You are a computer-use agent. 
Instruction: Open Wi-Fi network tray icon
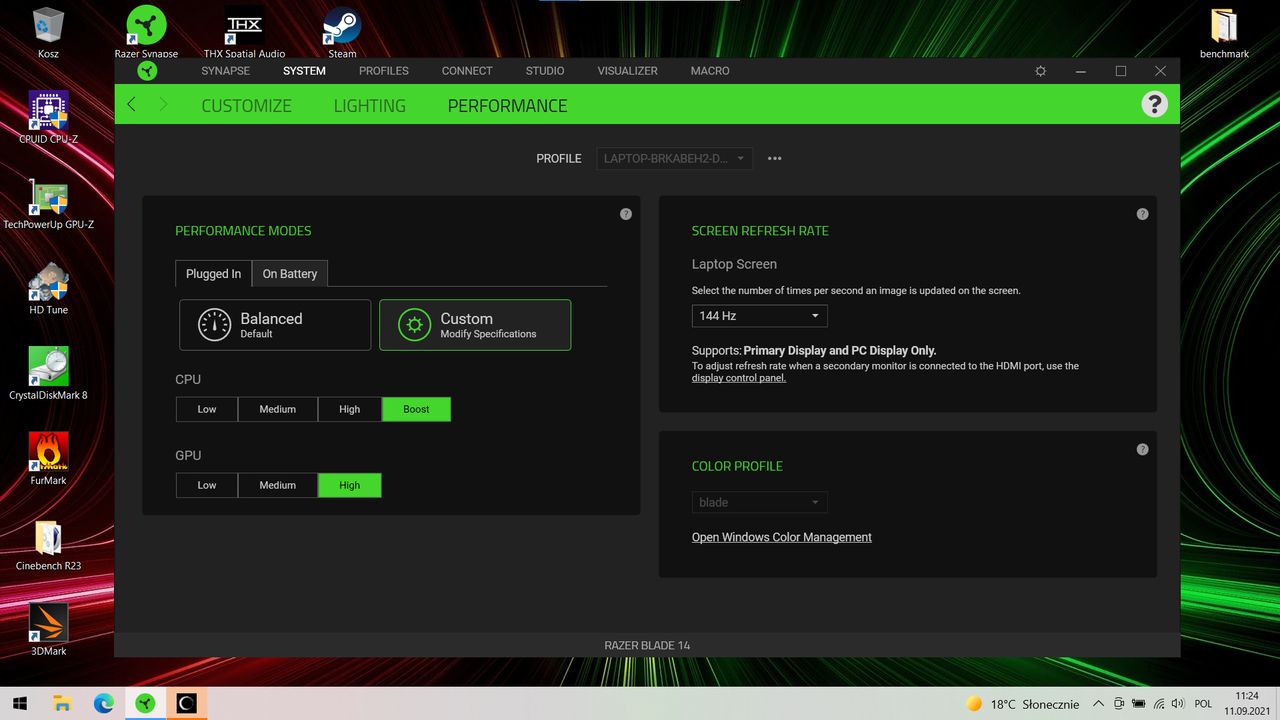[x=1160, y=704]
